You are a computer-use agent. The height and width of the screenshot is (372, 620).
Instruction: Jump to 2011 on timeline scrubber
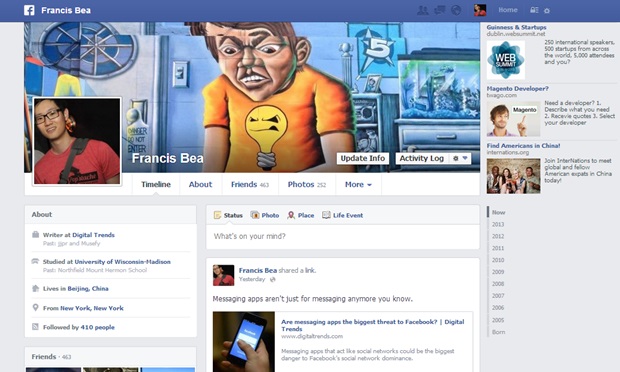point(498,248)
